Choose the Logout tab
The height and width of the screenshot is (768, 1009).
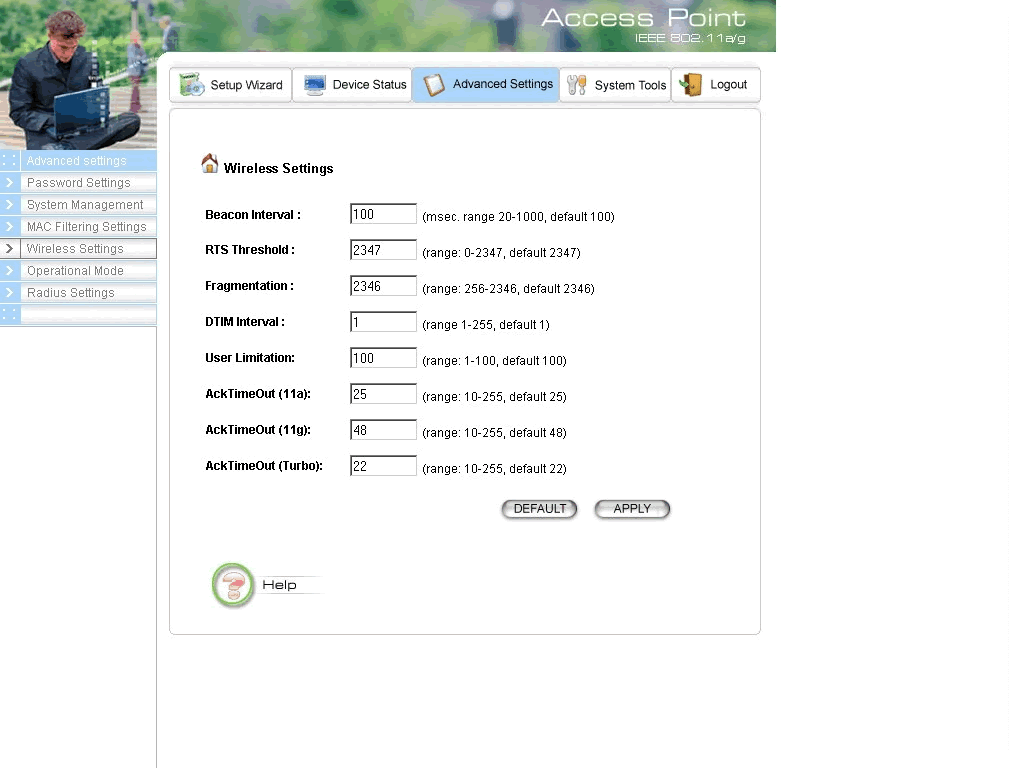point(716,85)
